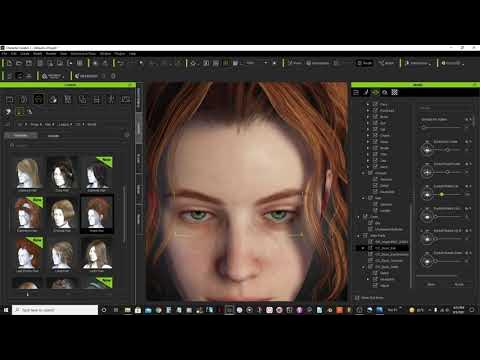Click the Save icon in the toolbar

pyautogui.click(x=29, y=63)
